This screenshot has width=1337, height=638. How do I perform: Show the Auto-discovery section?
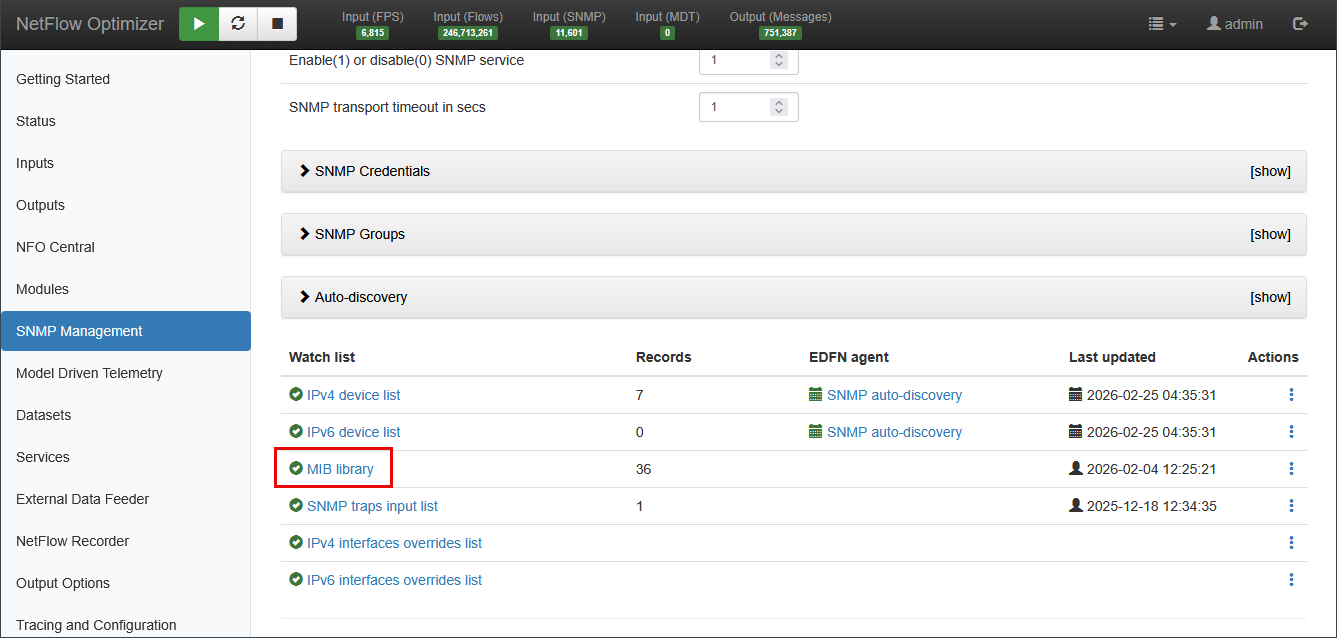[1270, 297]
